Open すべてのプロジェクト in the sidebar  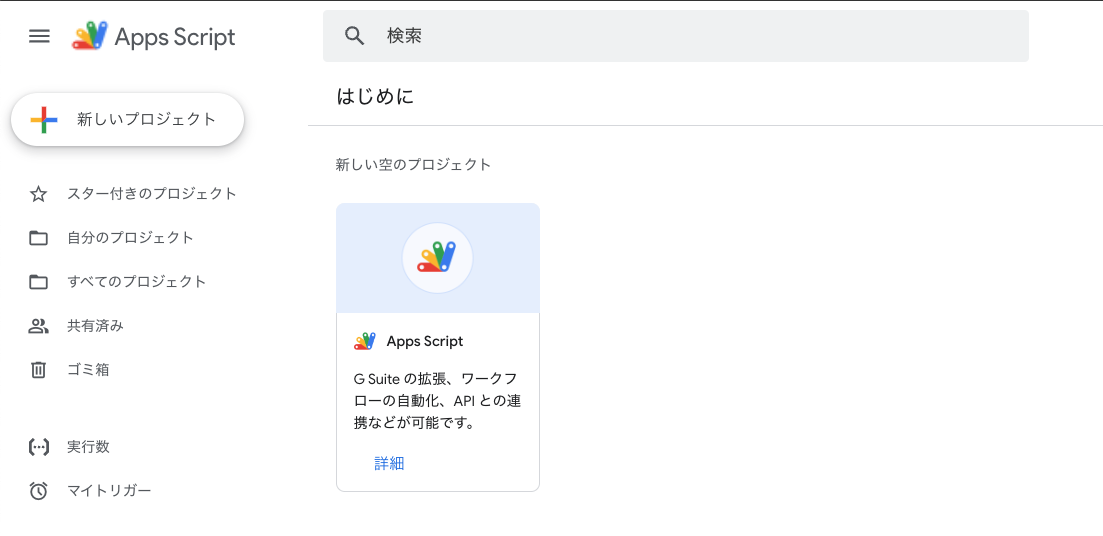[136, 282]
